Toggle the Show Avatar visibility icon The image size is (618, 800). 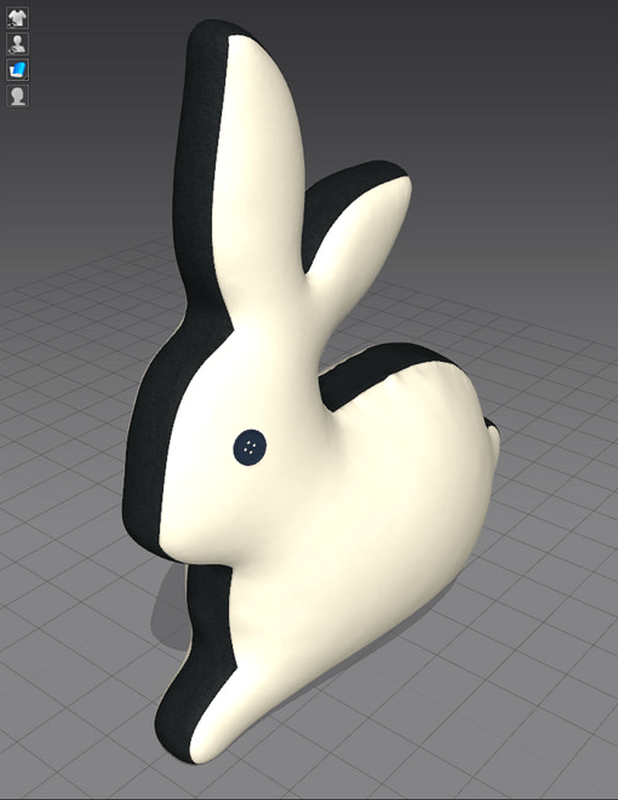[18, 44]
